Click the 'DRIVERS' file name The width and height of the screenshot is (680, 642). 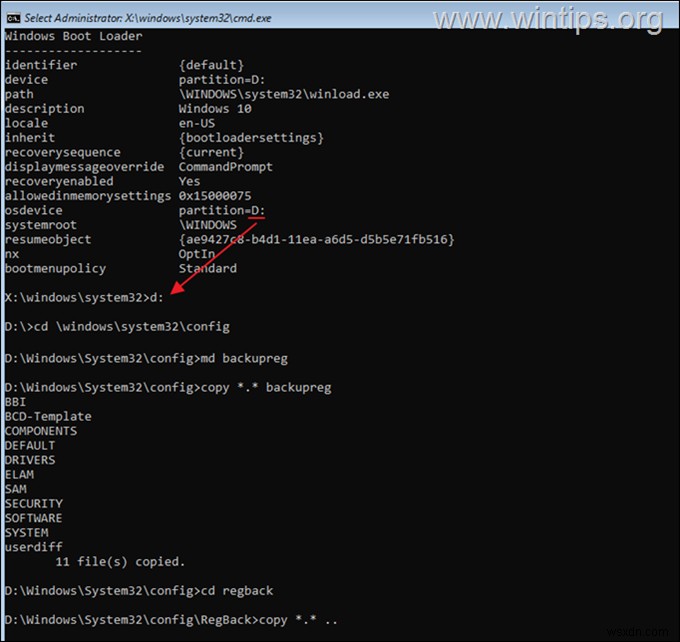click(30, 460)
